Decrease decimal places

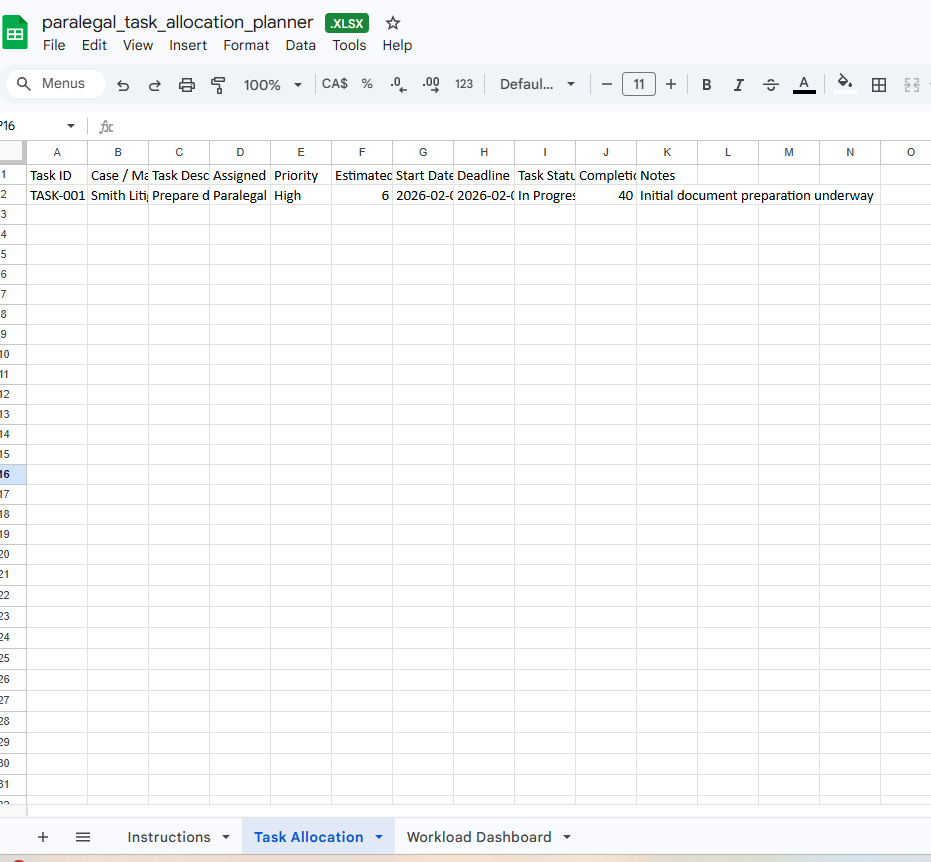pos(397,84)
